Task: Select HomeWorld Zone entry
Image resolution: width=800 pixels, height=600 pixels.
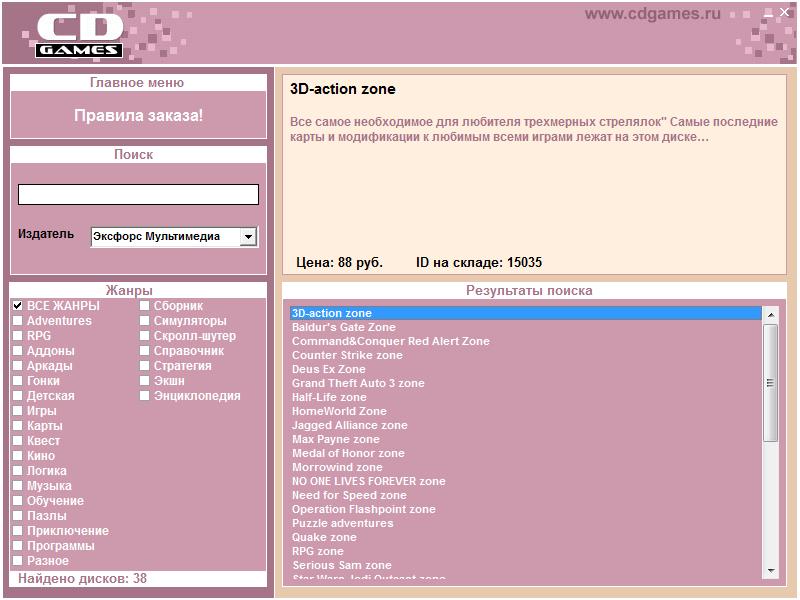Action: point(526,411)
